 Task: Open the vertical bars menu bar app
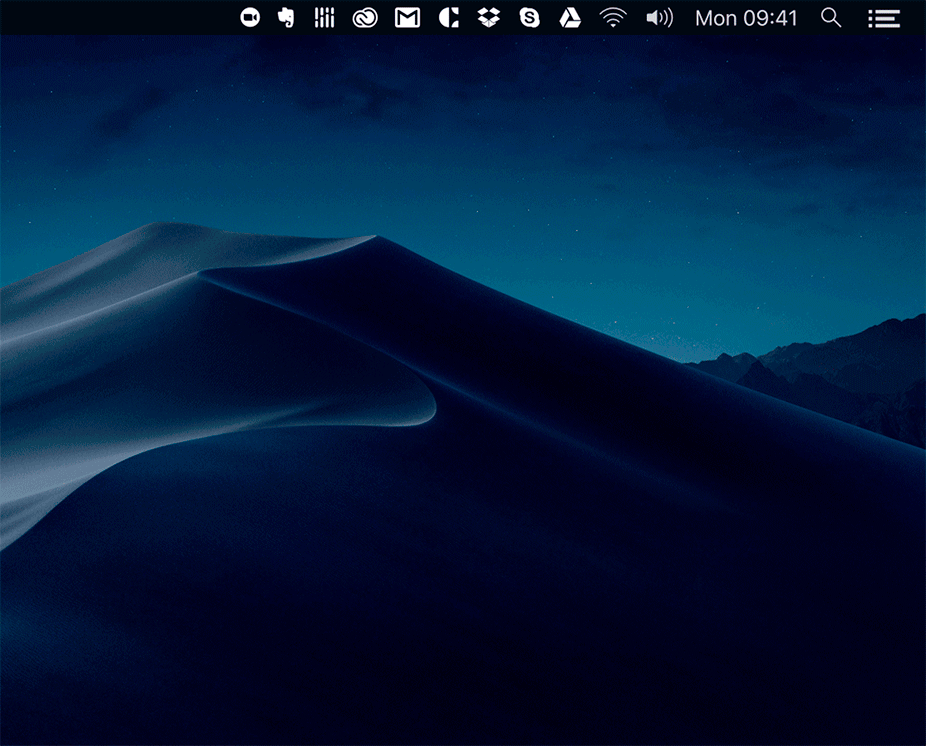tap(324, 18)
